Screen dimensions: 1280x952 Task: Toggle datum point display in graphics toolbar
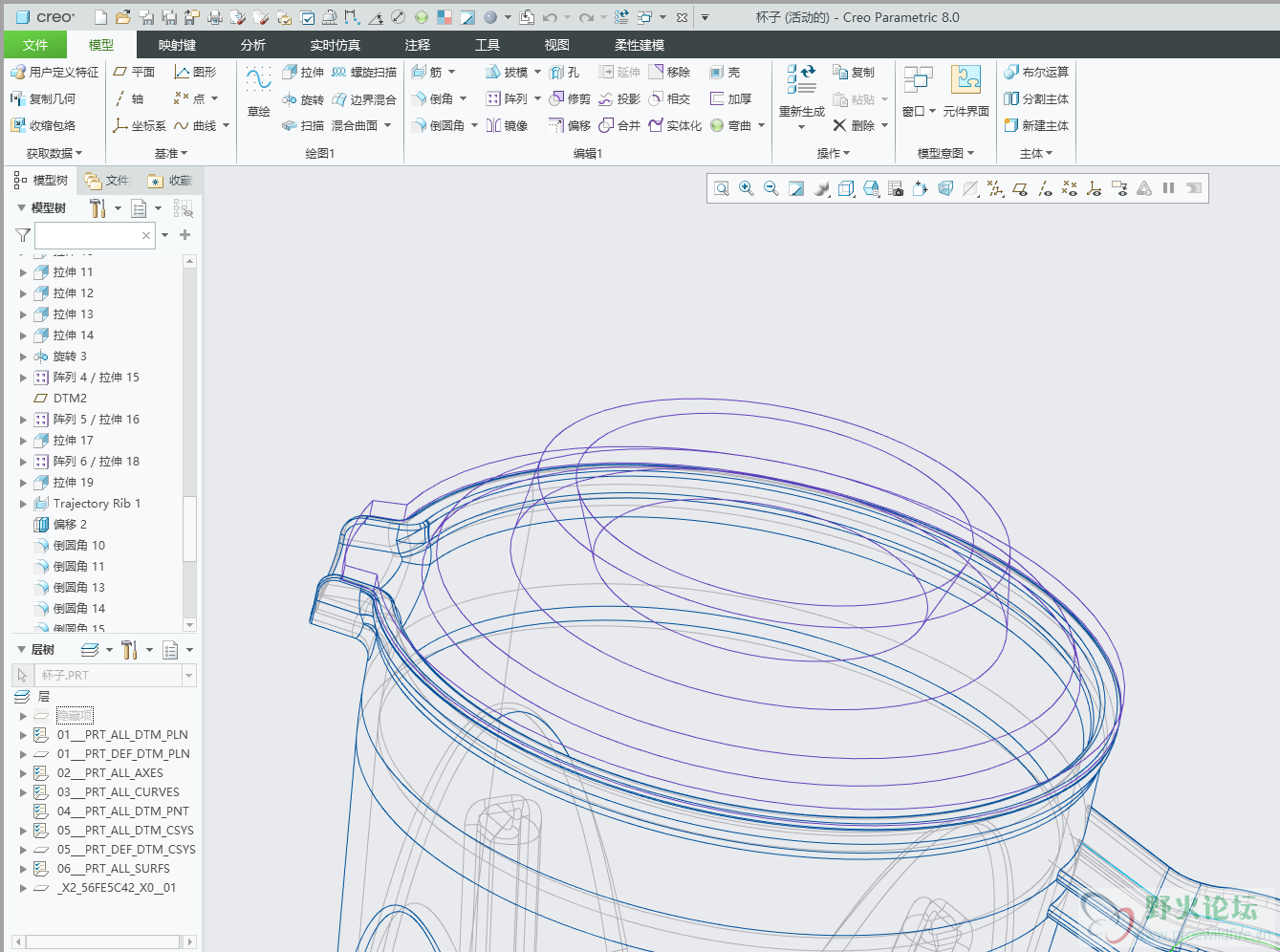click(1070, 188)
